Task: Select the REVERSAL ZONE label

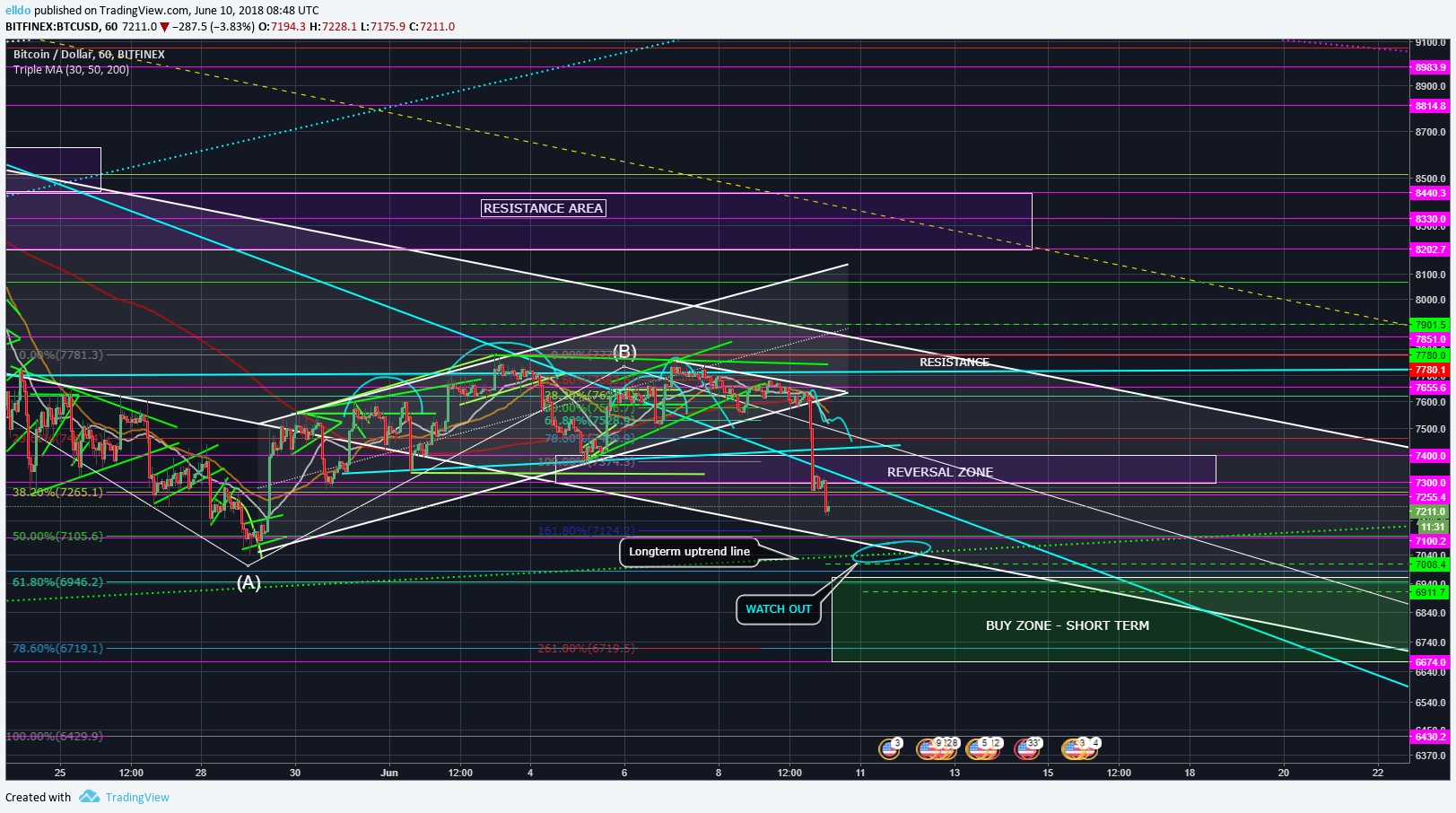Action: click(940, 472)
